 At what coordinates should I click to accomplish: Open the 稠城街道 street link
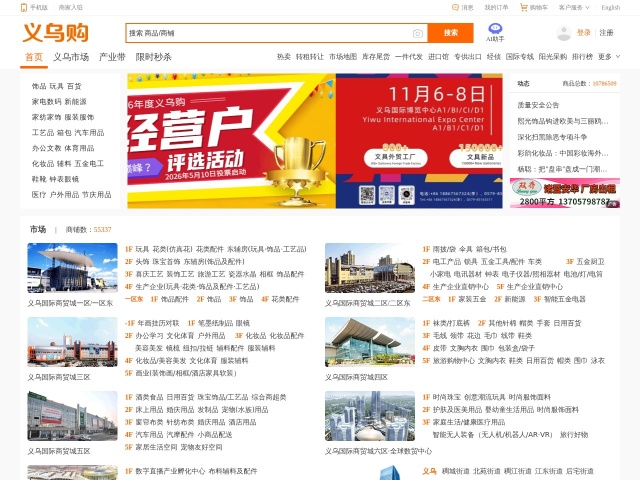456,471
